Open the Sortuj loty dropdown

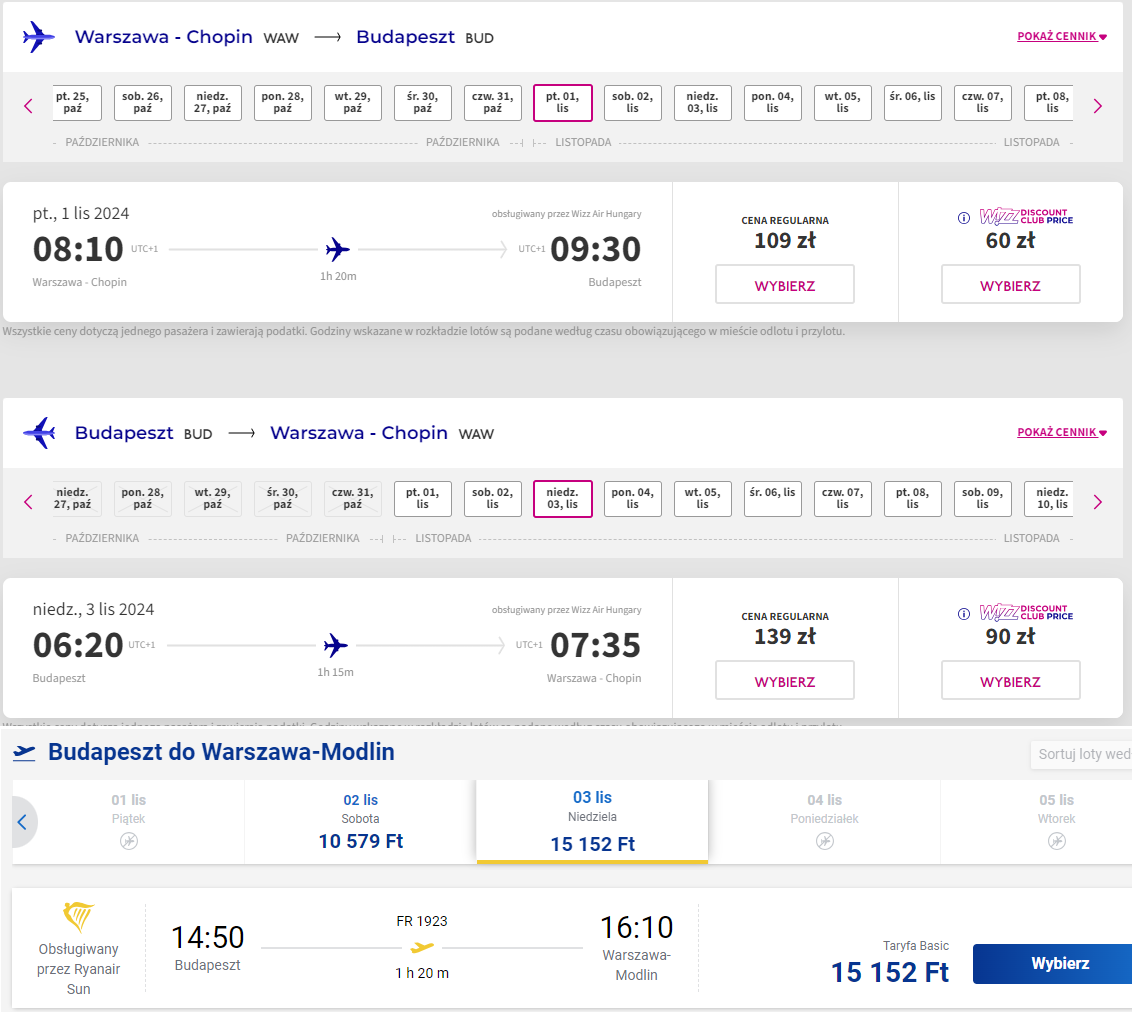[x=1081, y=754]
